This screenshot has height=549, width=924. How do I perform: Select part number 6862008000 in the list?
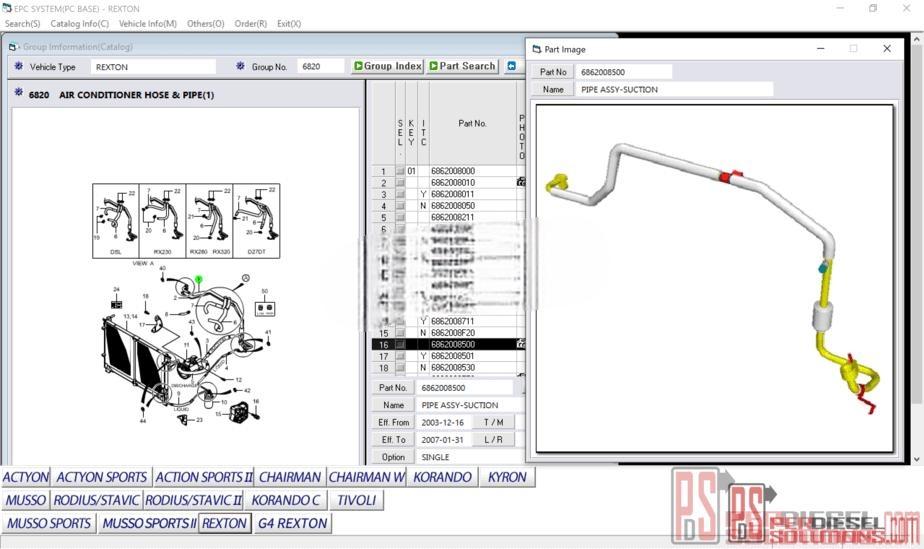[x=453, y=171]
